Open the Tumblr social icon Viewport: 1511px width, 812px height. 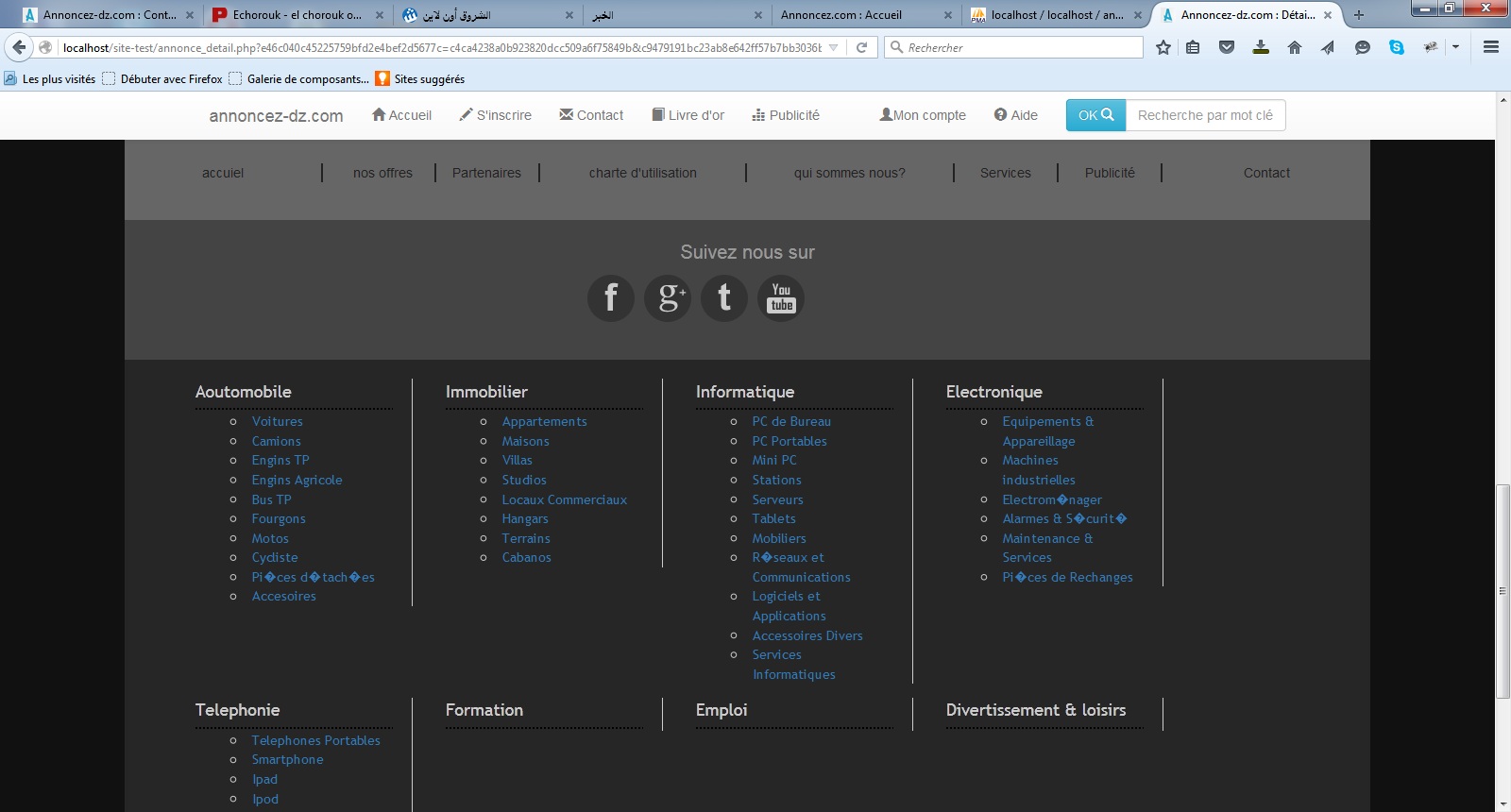724,298
